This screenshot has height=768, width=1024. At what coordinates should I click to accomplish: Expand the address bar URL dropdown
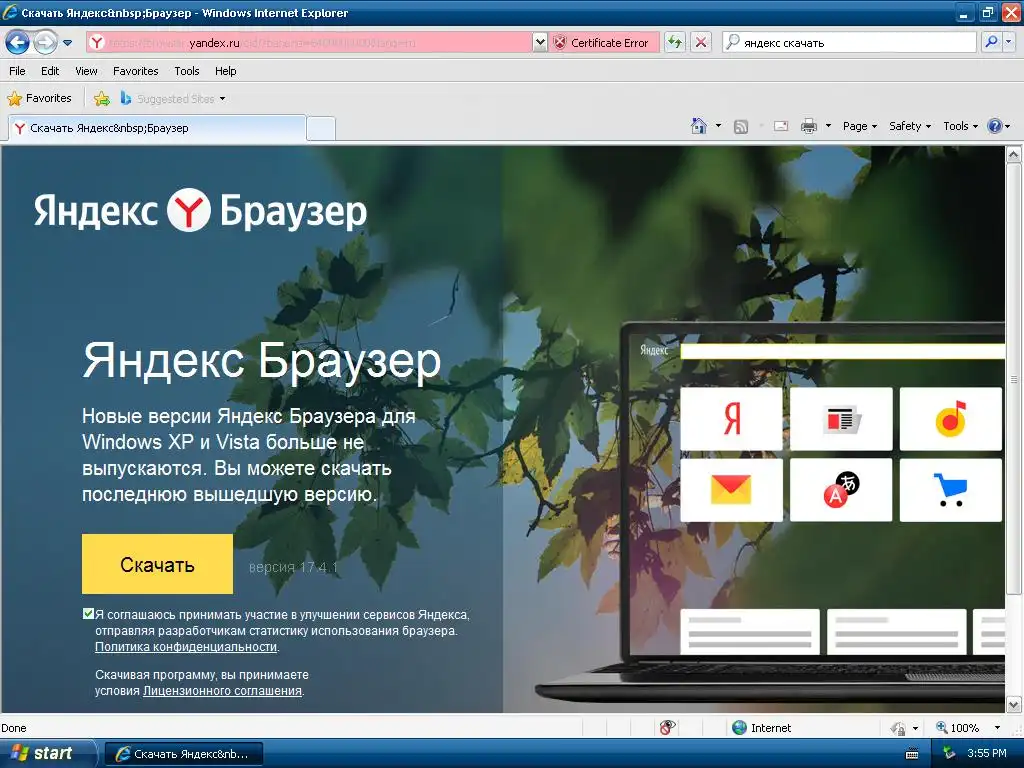coord(540,42)
